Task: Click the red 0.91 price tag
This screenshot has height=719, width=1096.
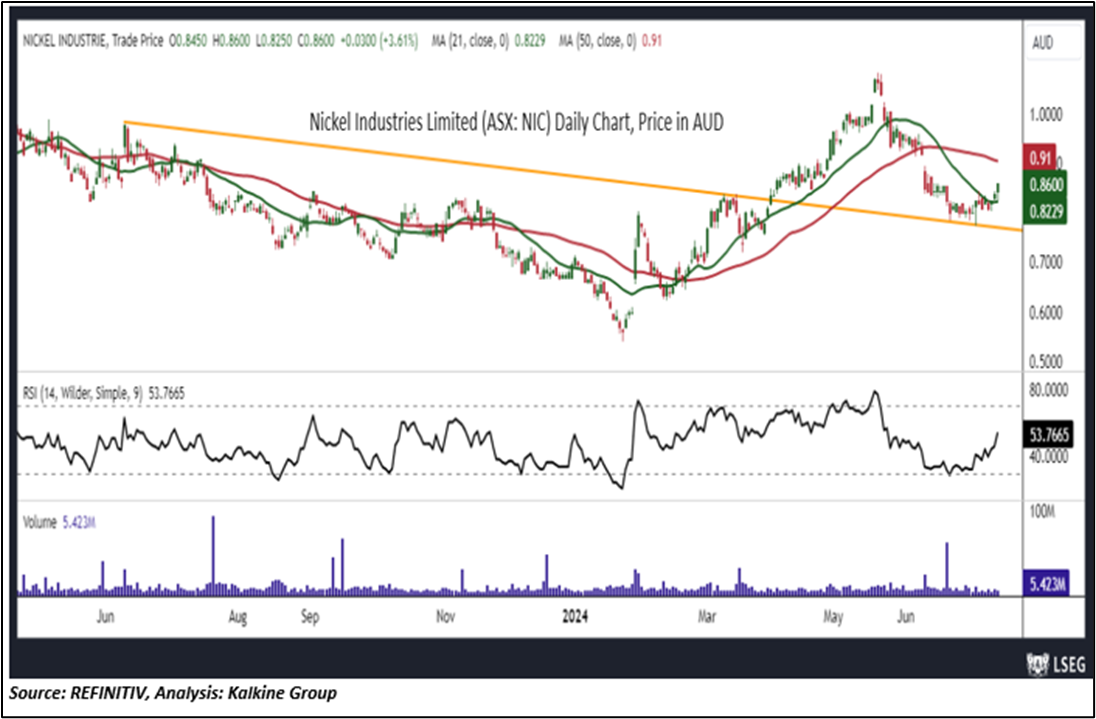Action: coord(1041,157)
